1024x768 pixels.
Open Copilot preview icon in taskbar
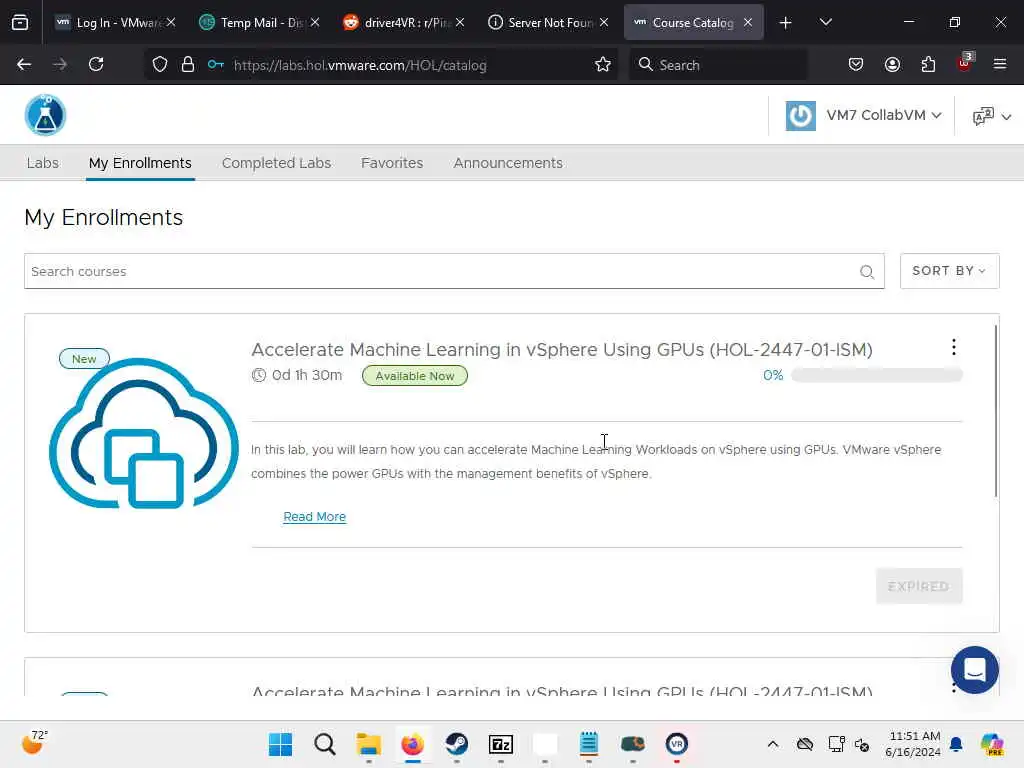pos(992,744)
